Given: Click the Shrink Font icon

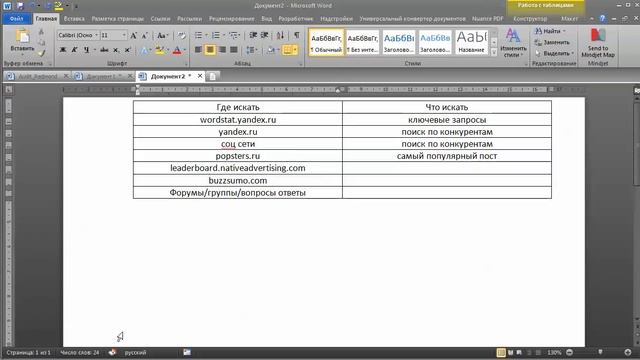Looking at the screenshot, I should (144, 36).
